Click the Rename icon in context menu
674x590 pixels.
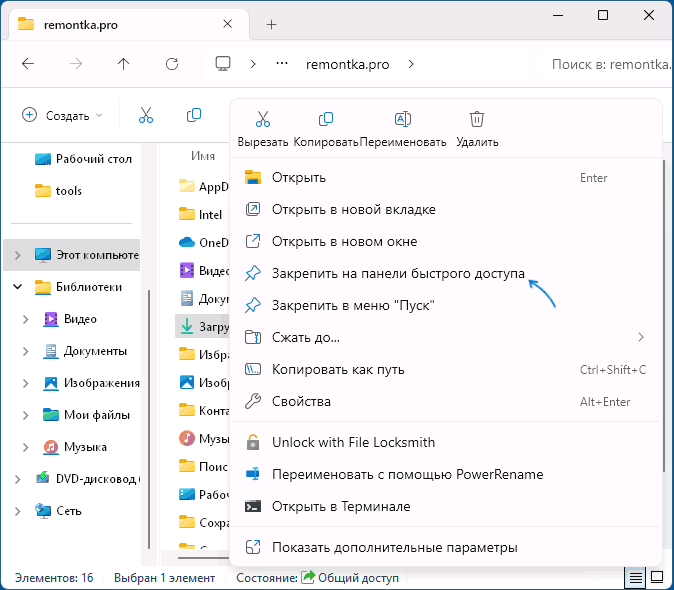pos(402,120)
